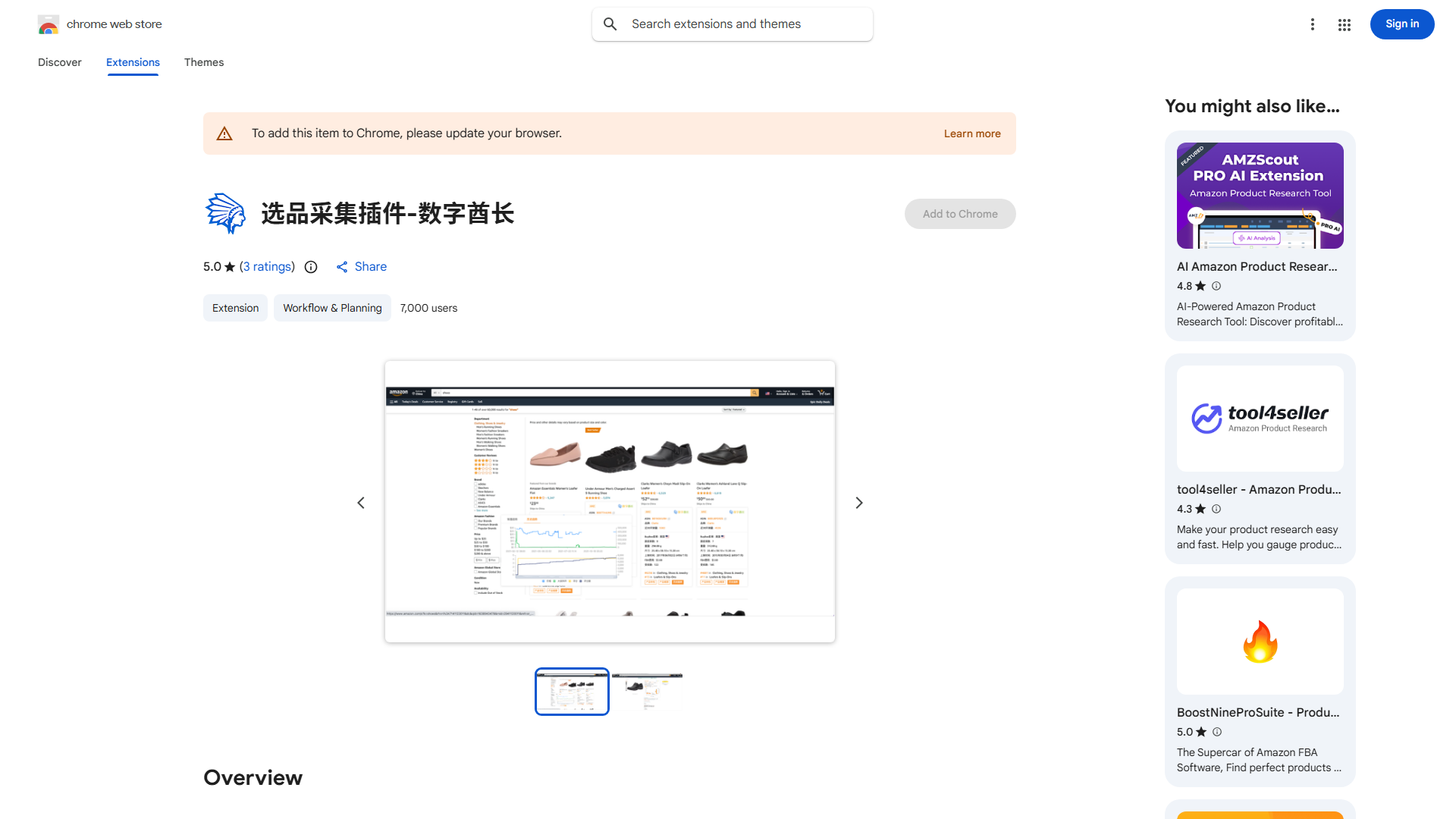Switch to the Discover tab
The width and height of the screenshot is (1456, 819).
pos(59,62)
